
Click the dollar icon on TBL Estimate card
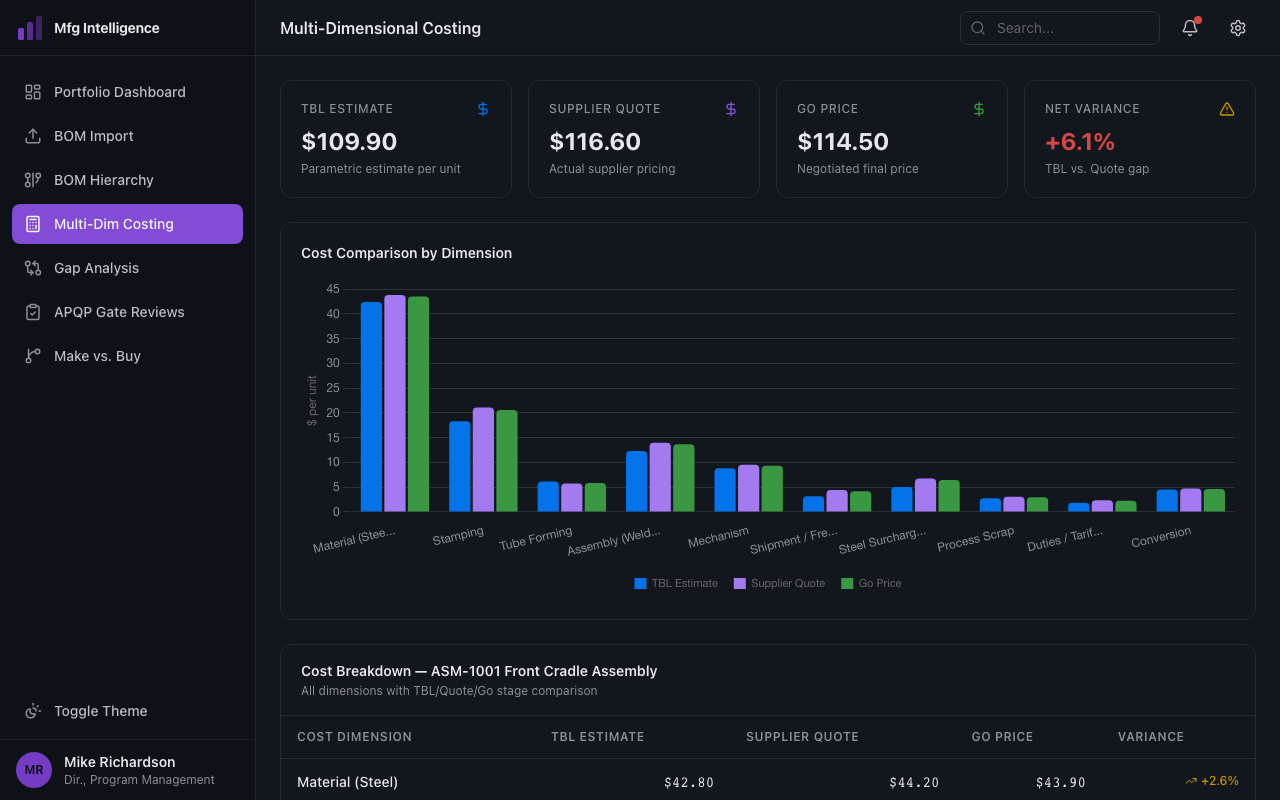tap(483, 108)
